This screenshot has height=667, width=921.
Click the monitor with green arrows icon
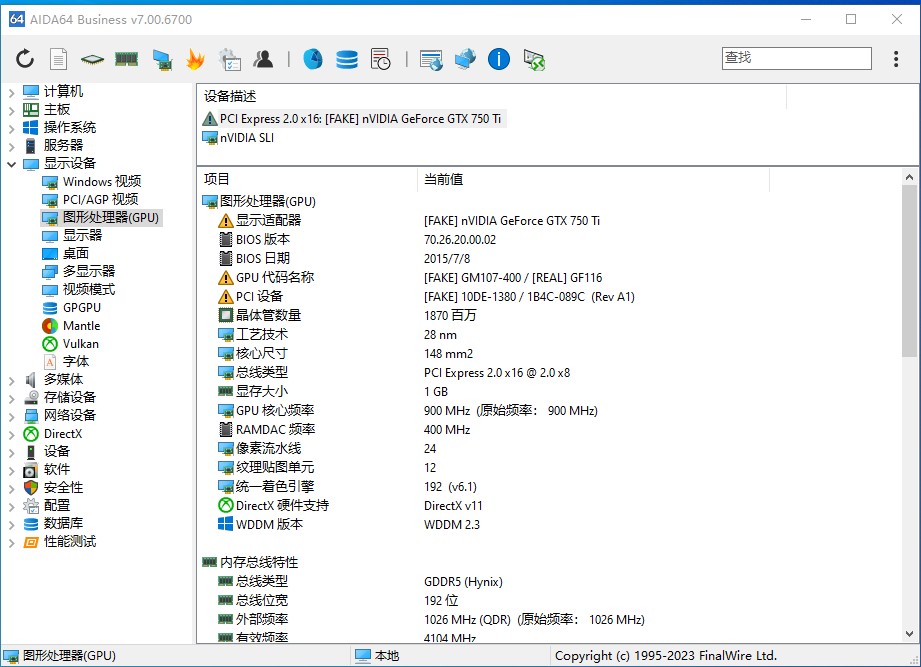[x=534, y=59]
